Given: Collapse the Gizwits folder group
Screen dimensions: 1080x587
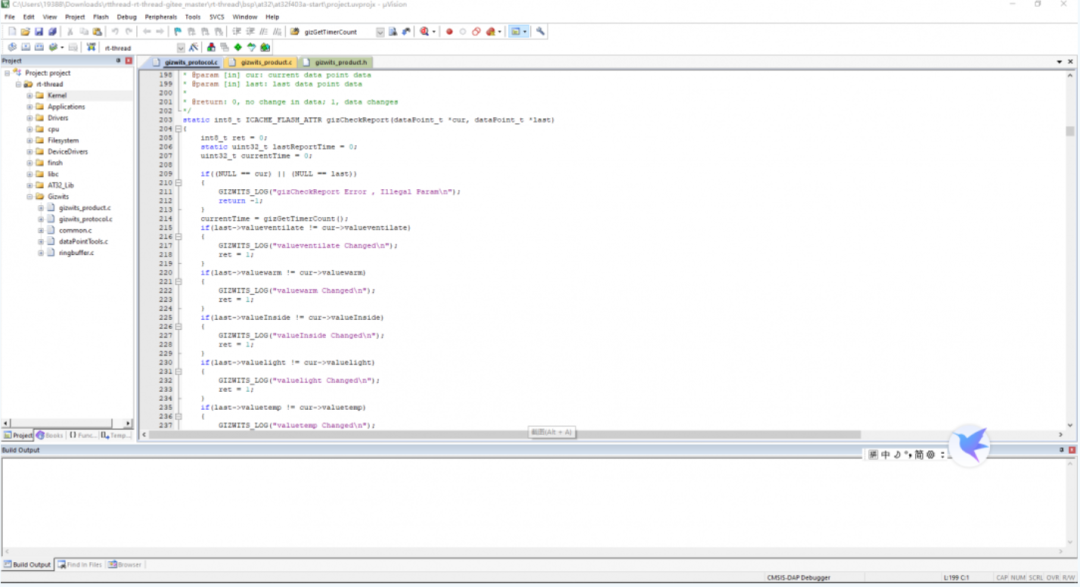Looking at the screenshot, I should tap(29, 197).
